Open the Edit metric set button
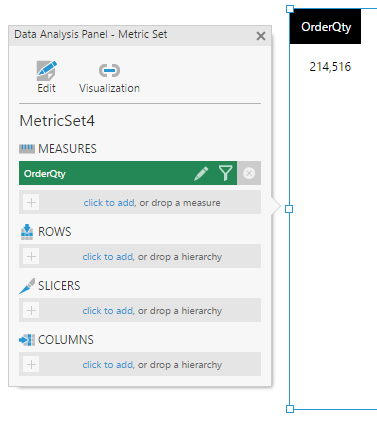 coord(46,77)
